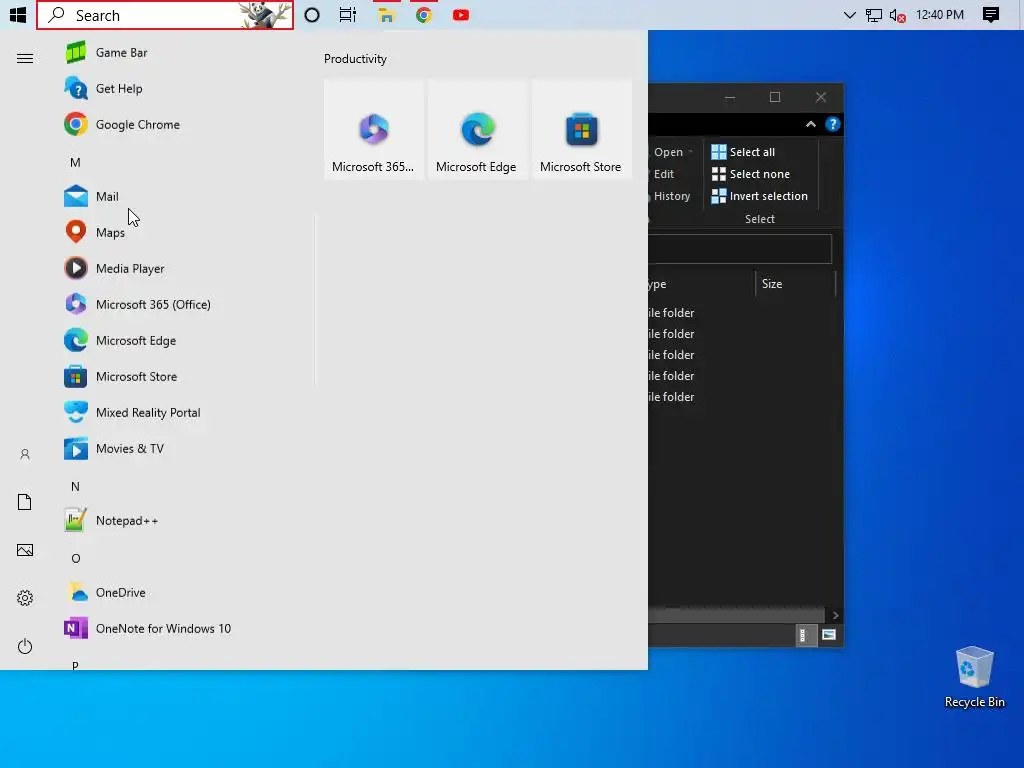The width and height of the screenshot is (1024, 768).
Task: Click the Microsoft Store productivity tile
Action: pos(581,129)
